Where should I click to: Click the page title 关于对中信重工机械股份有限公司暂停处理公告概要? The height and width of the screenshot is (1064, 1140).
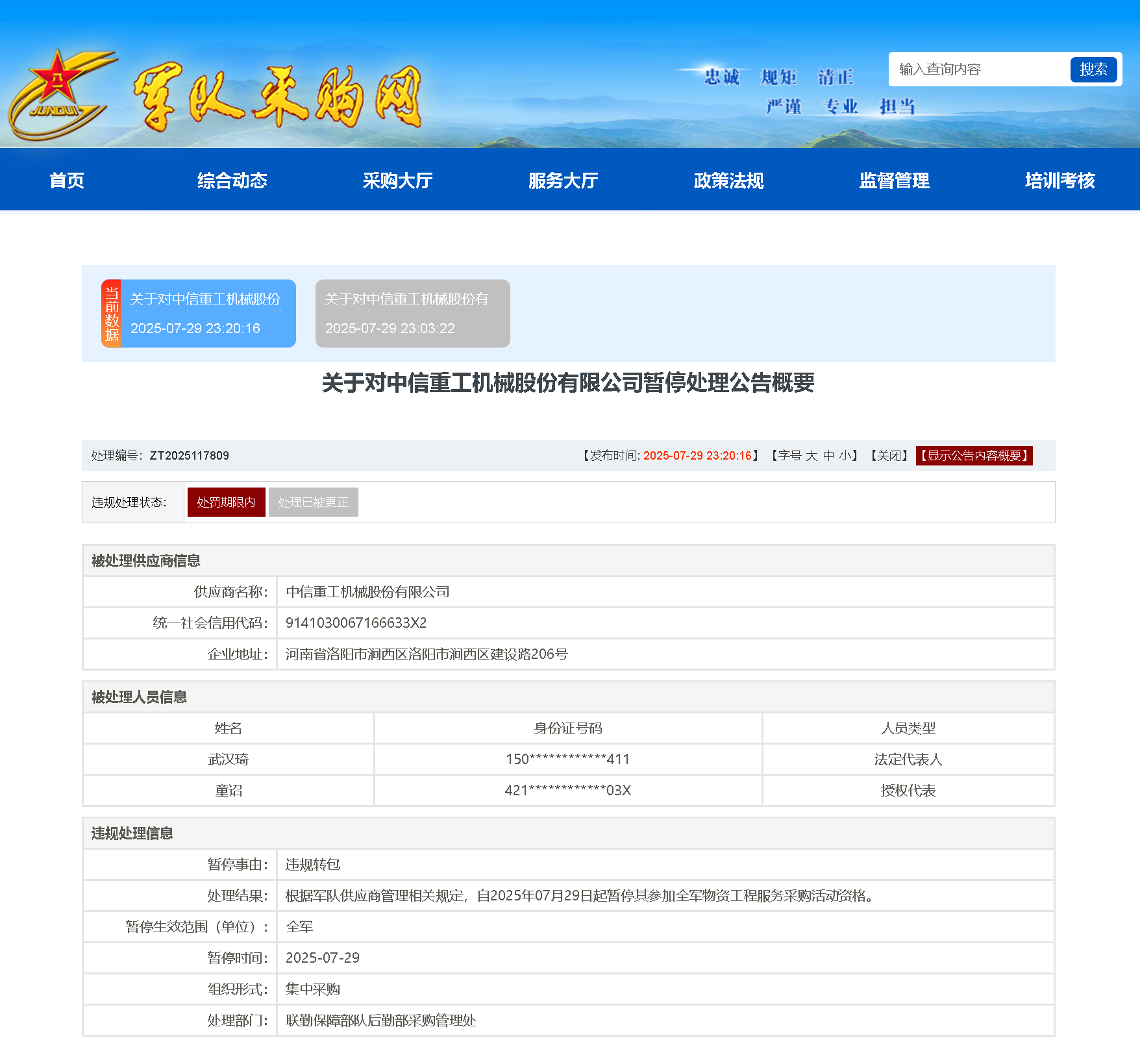point(568,382)
